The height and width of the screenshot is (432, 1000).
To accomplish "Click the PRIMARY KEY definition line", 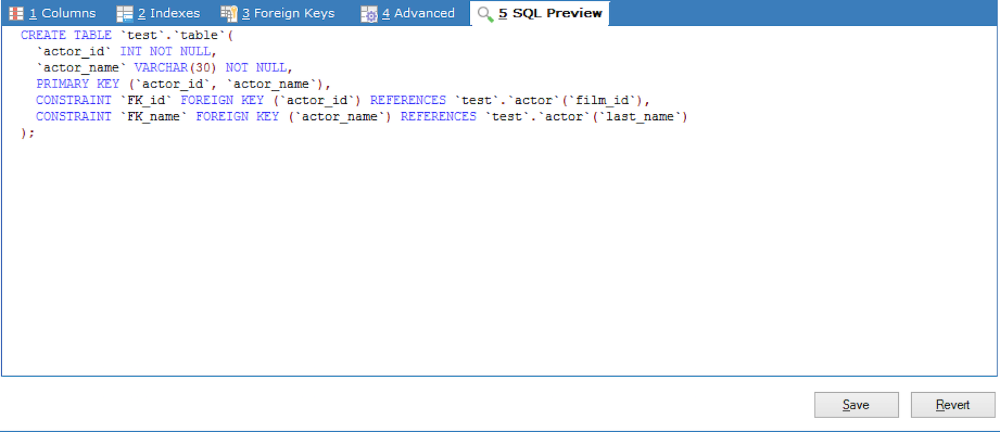I will (184, 84).
